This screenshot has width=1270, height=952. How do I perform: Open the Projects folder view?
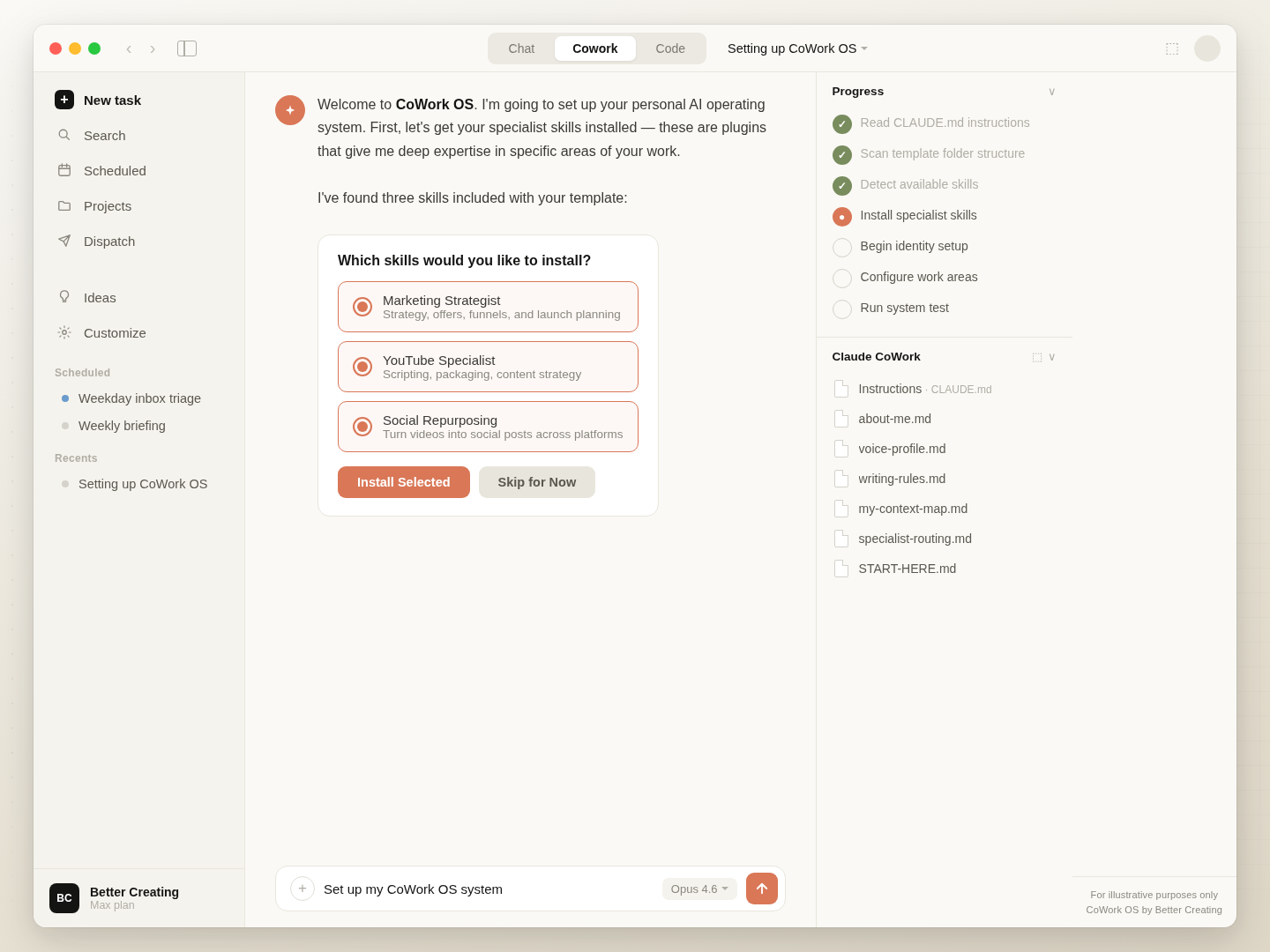pos(107,206)
